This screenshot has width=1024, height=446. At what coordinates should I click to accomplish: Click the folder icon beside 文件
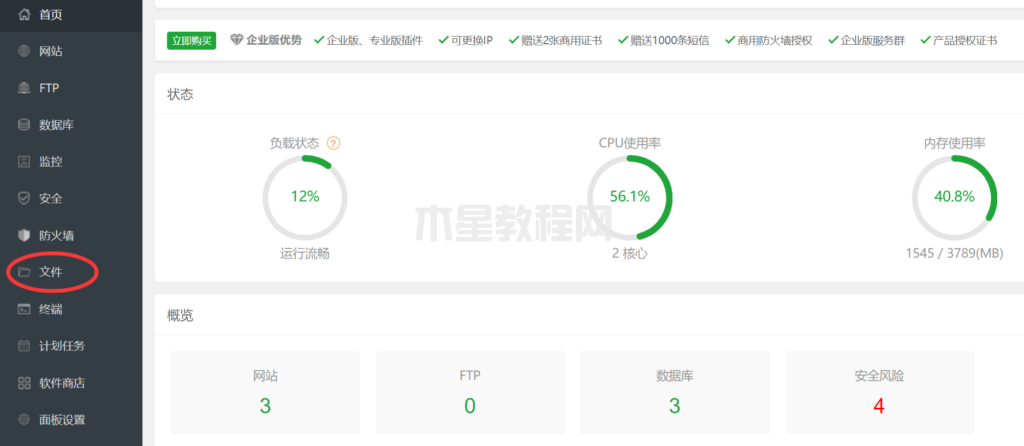pos(24,272)
